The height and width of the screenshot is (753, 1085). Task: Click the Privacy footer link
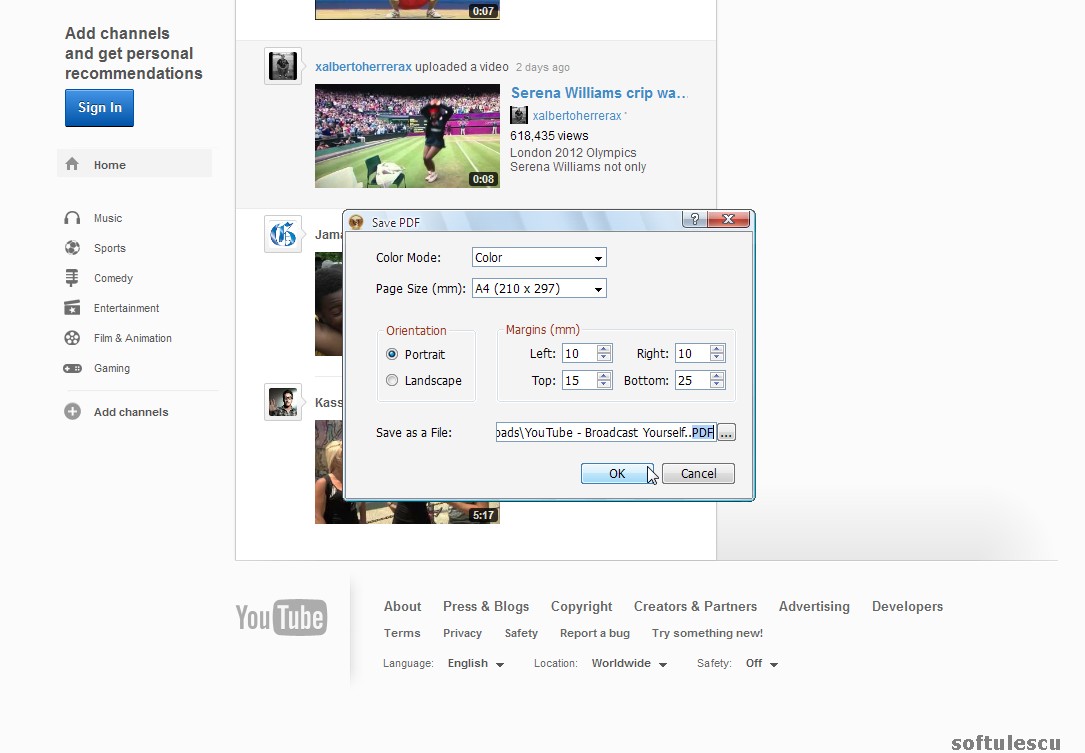tap(462, 633)
